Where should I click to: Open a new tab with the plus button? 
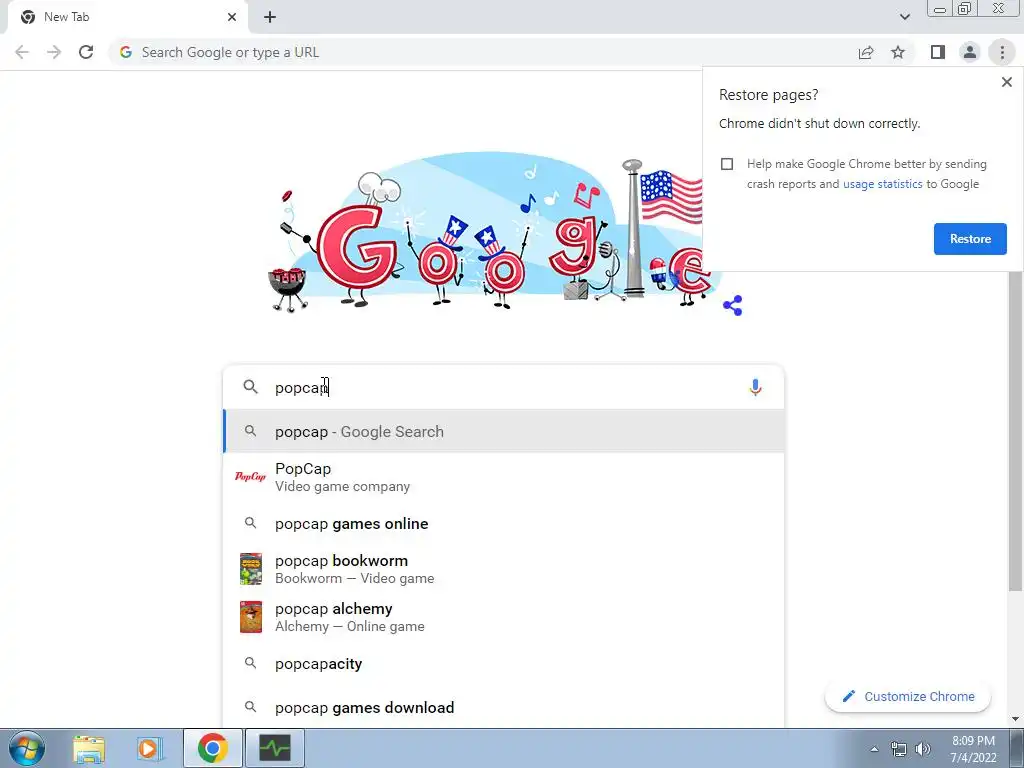[x=270, y=17]
